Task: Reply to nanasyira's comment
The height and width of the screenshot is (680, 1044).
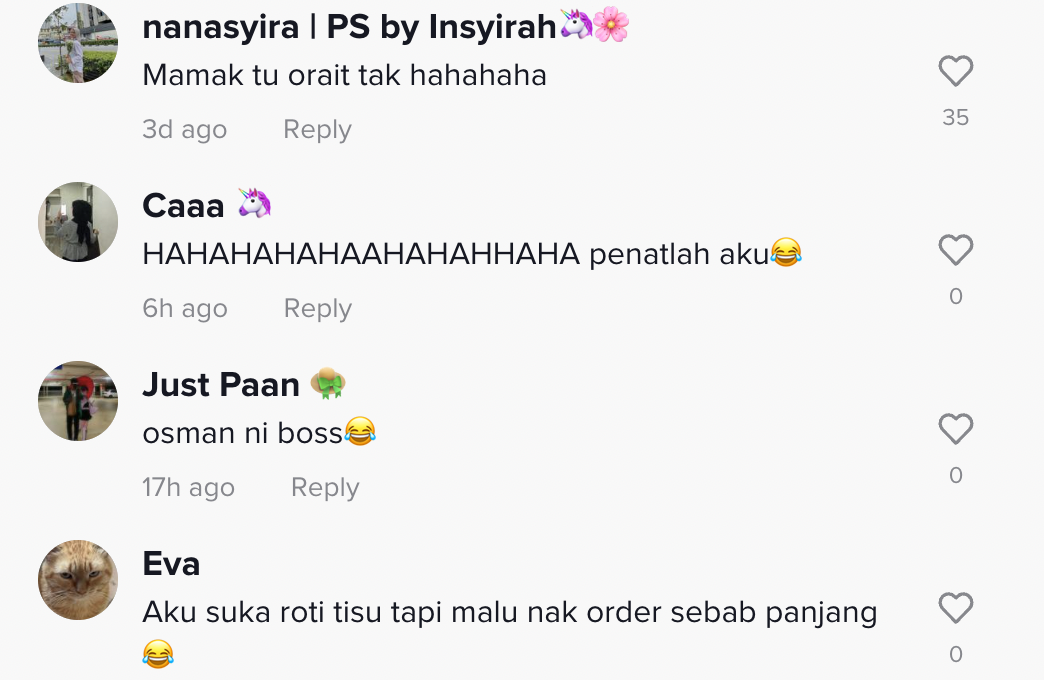Action: tap(317, 129)
